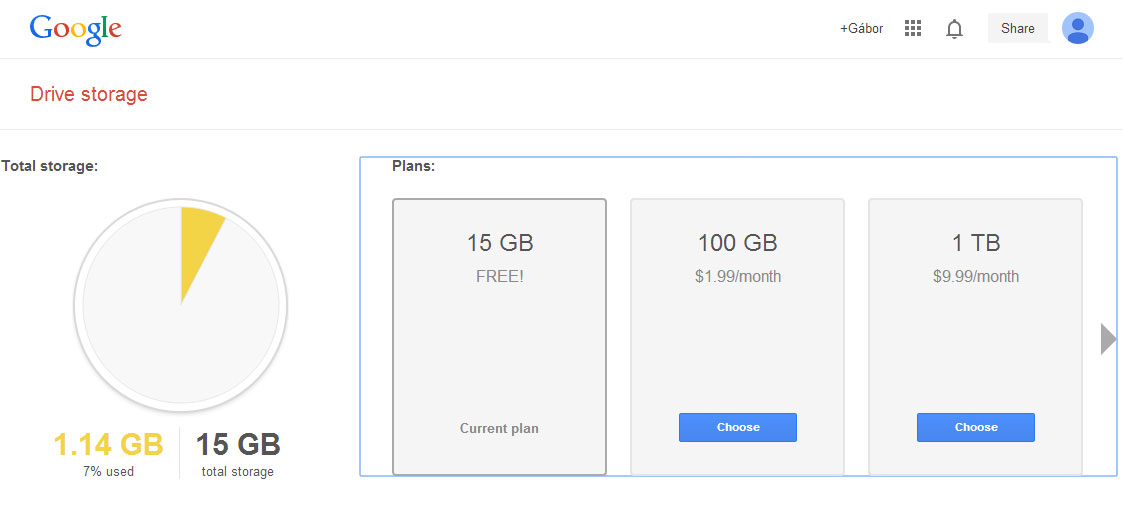Open the notifications bell
The width and height of the screenshot is (1123, 508).
coord(954,29)
